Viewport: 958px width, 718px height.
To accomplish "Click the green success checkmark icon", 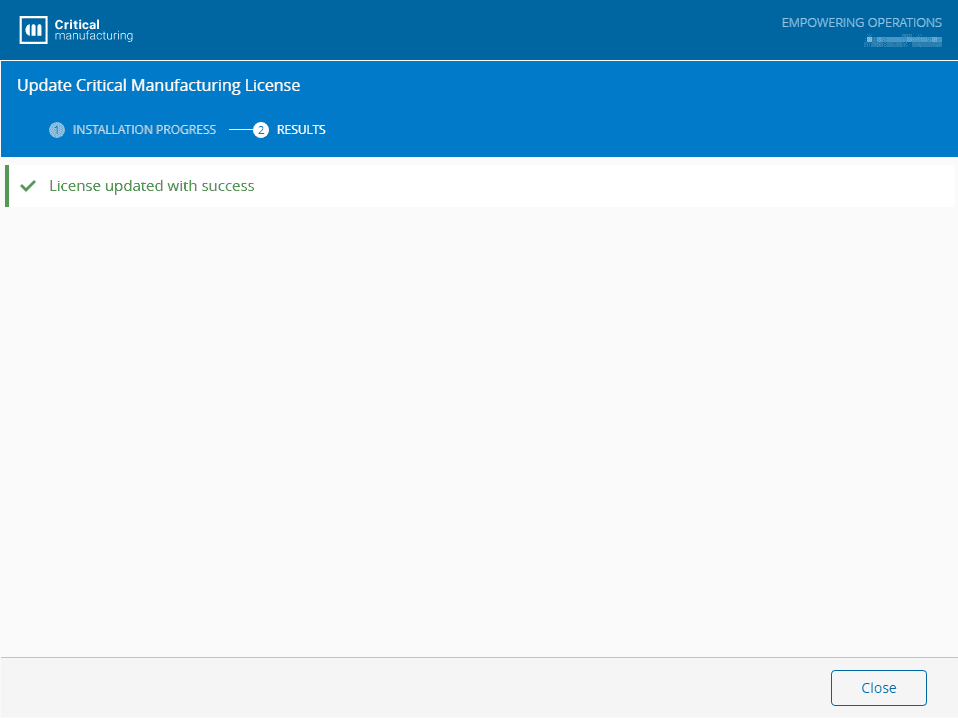I will click(28, 186).
